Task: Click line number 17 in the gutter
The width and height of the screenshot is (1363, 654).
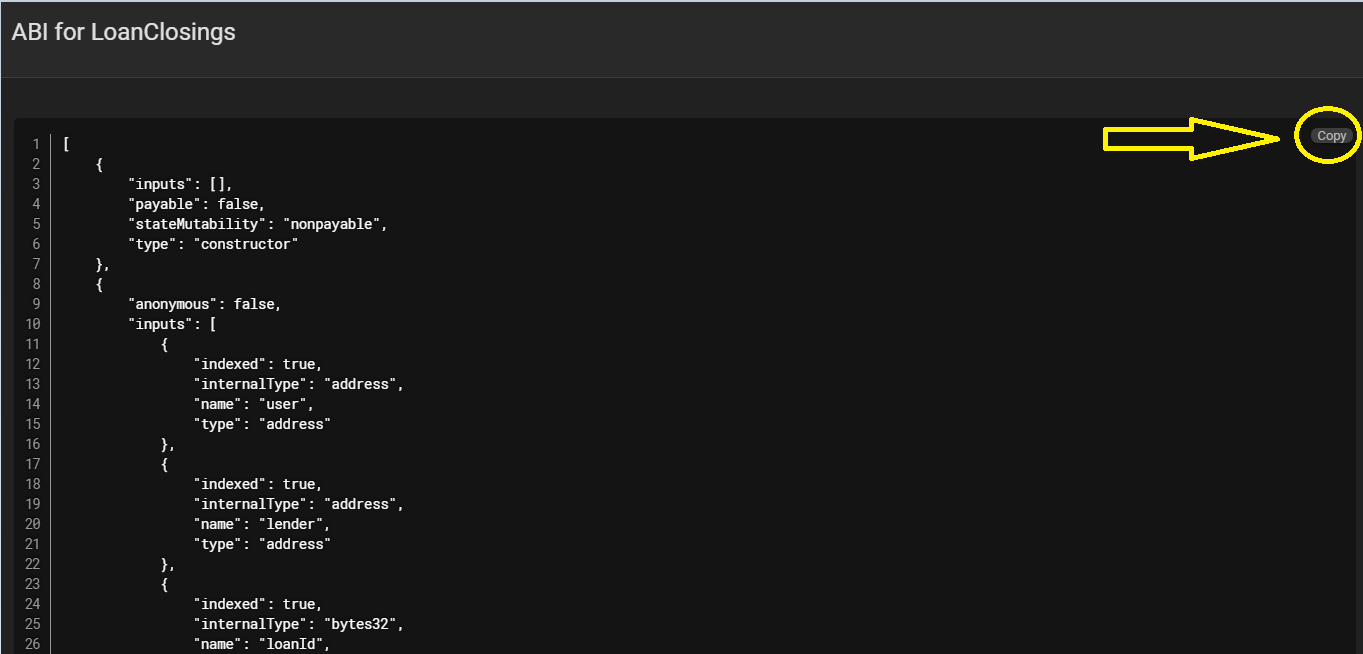Action: click(x=32, y=464)
